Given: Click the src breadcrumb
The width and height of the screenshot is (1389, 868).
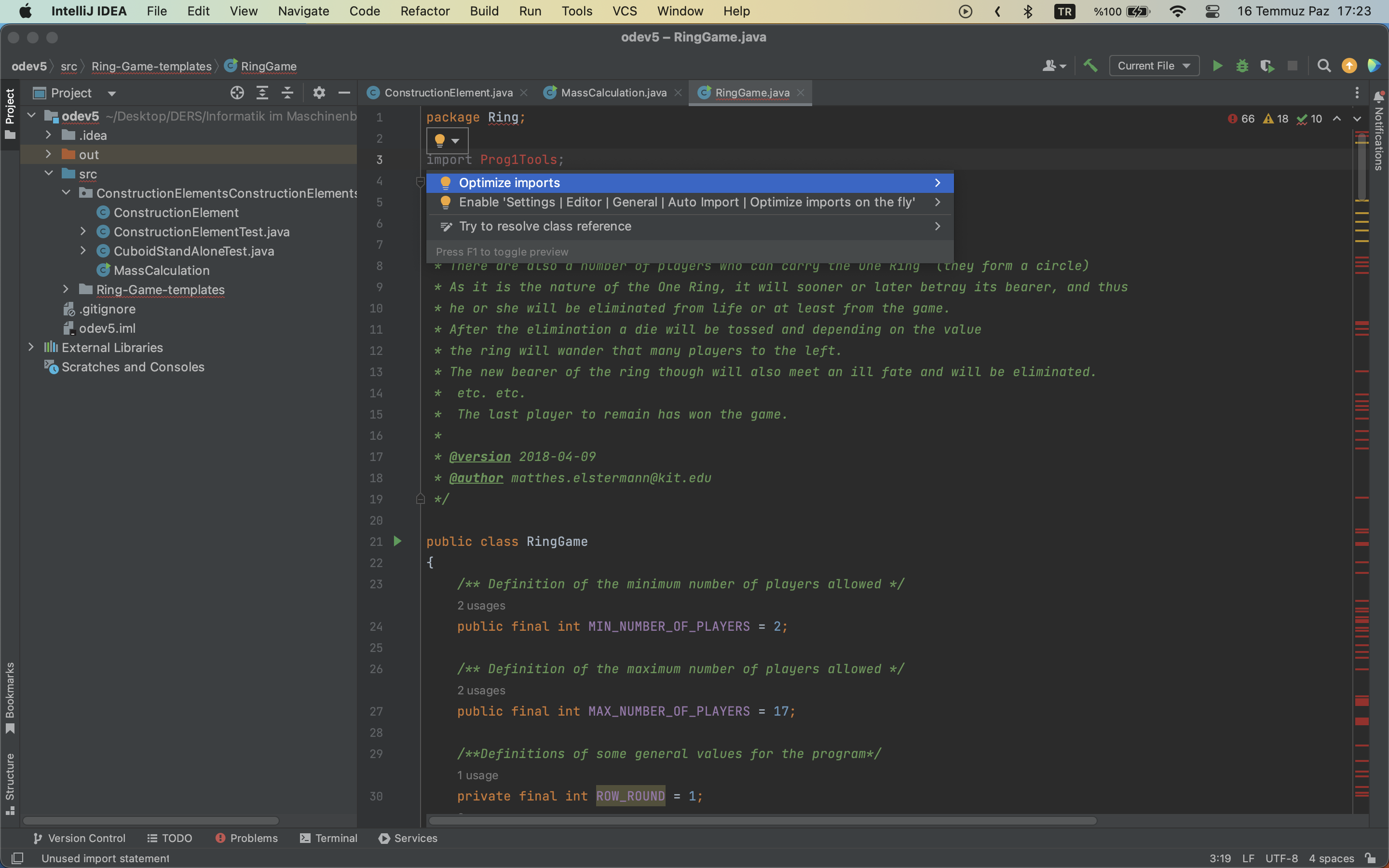Looking at the screenshot, I should 69,67.
